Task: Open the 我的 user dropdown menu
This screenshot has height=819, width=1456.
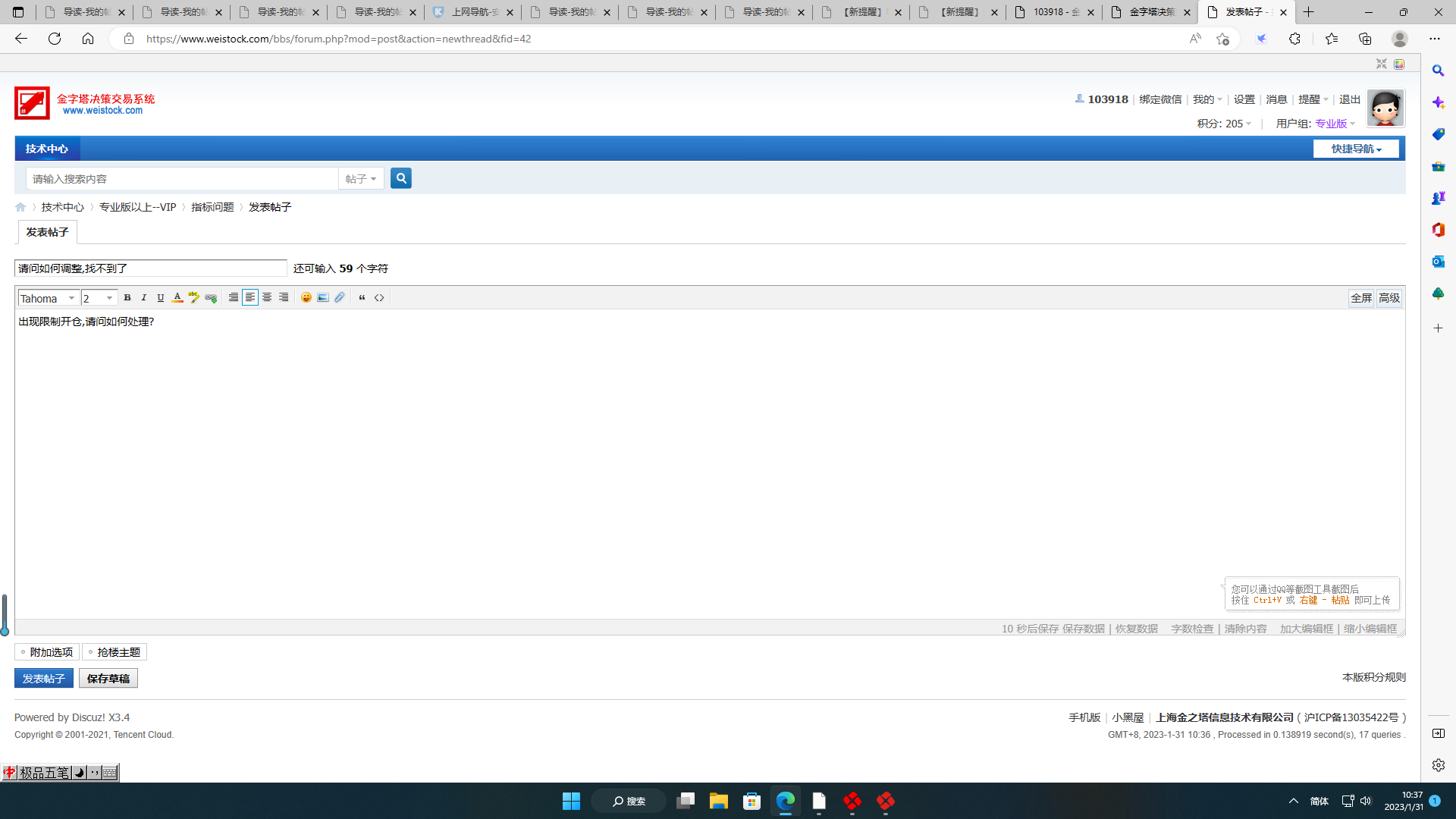Action: 1207,99
